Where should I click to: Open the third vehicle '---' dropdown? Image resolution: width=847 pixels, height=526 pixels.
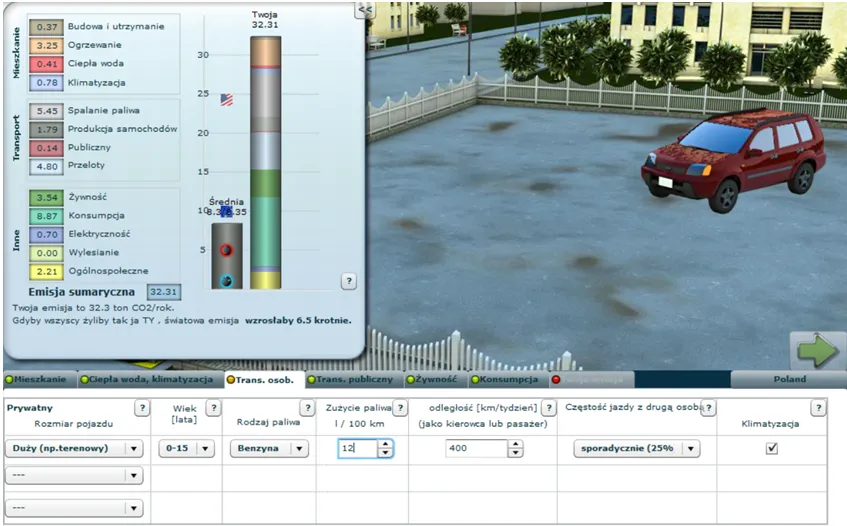pos(74,508)
